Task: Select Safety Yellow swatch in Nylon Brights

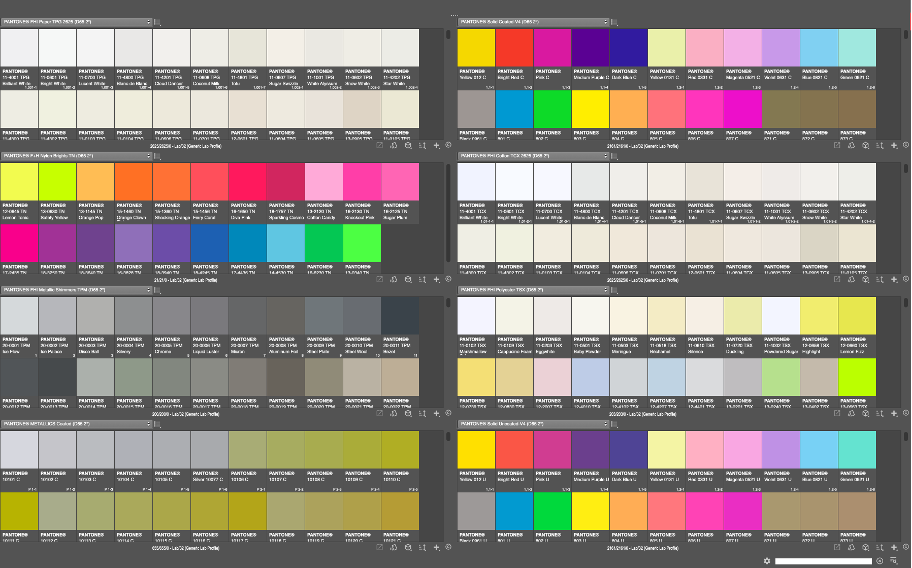Action: coord(57,182)
